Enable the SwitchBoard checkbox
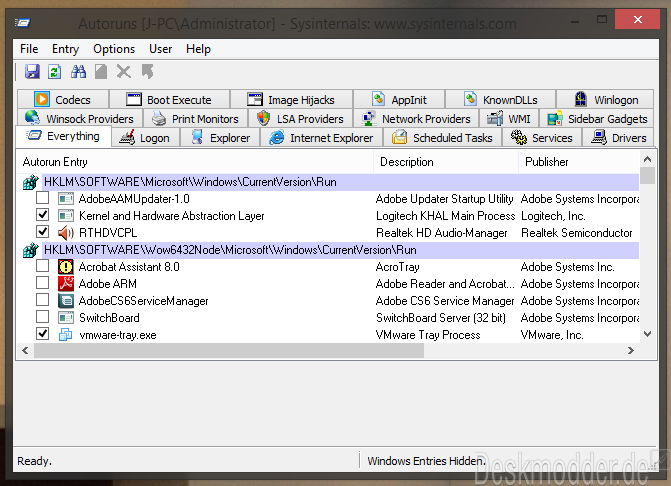 [42, 317]
